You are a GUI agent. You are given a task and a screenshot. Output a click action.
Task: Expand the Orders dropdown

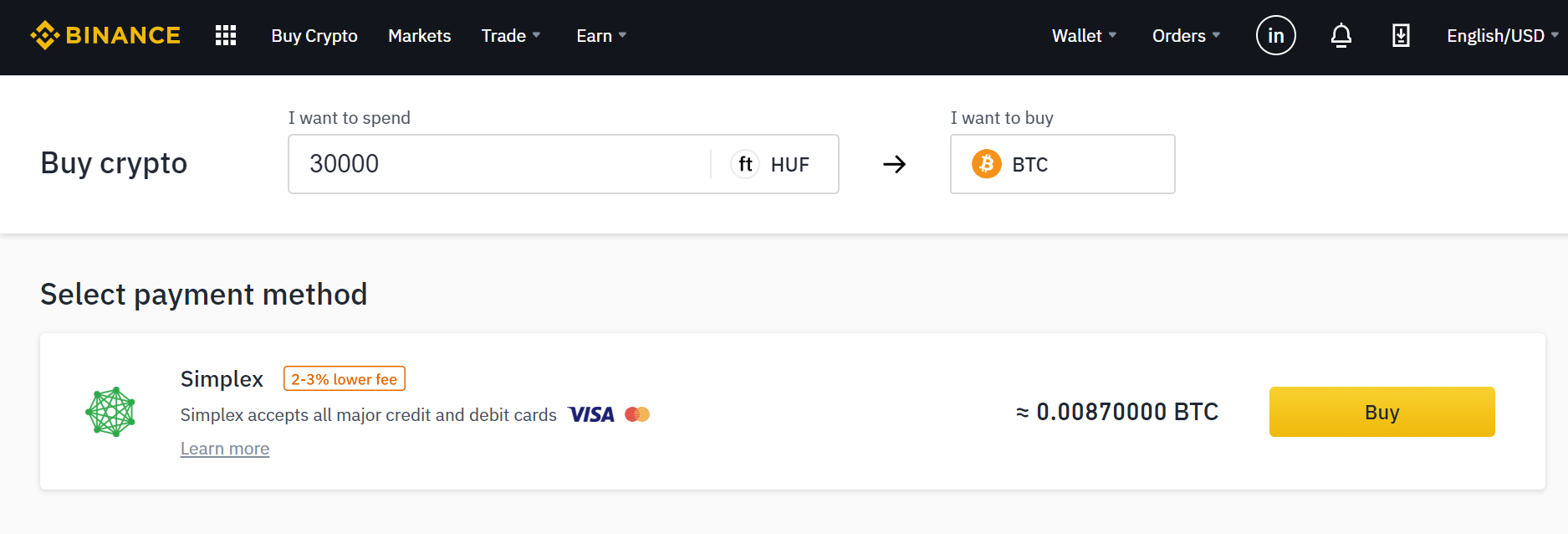pos(1187,36)
